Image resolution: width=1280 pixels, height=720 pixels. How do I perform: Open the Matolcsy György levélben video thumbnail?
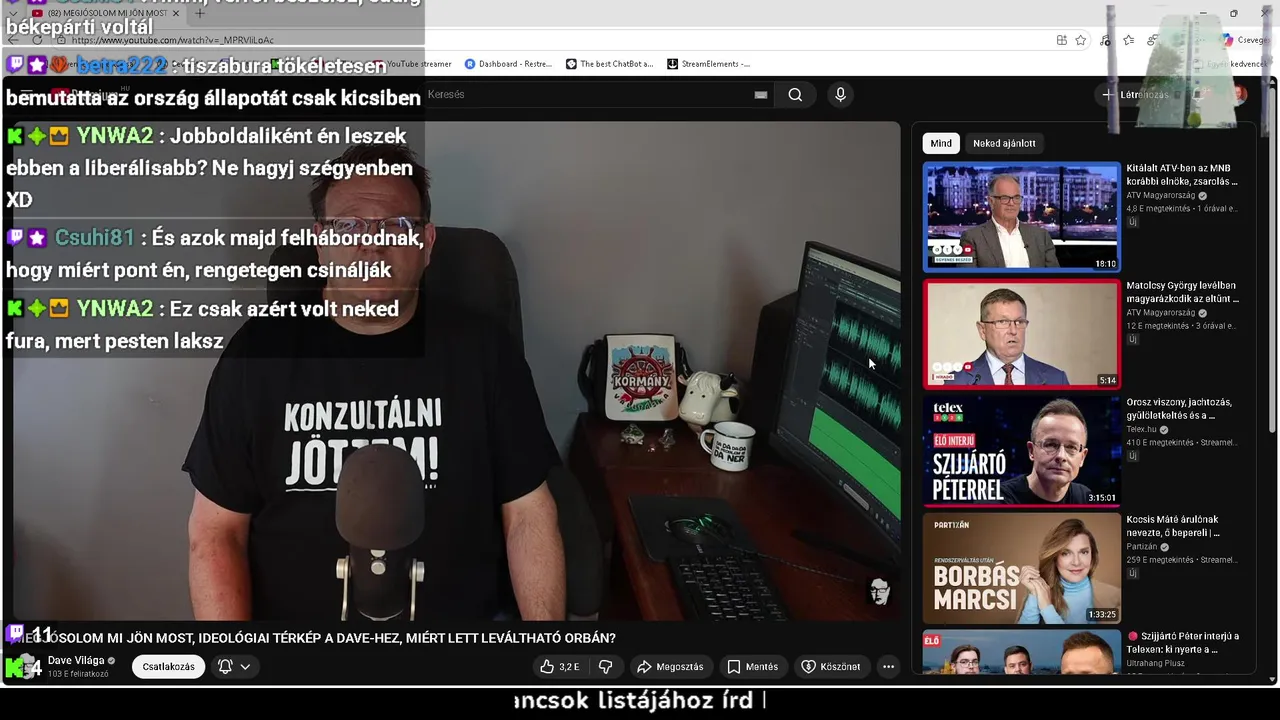(x=1021, y=333)
